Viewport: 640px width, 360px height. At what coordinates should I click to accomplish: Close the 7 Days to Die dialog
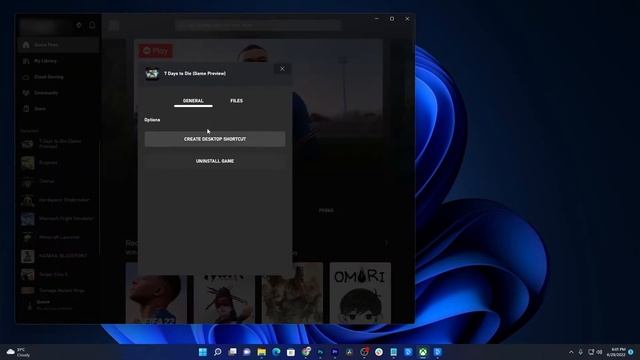(282, 69)
